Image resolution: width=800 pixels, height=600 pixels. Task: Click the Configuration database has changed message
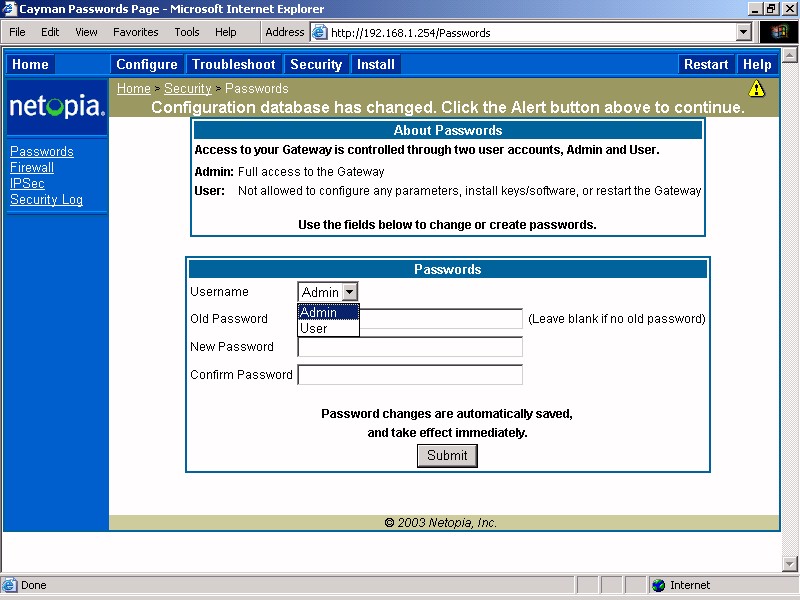pos(447,107)
